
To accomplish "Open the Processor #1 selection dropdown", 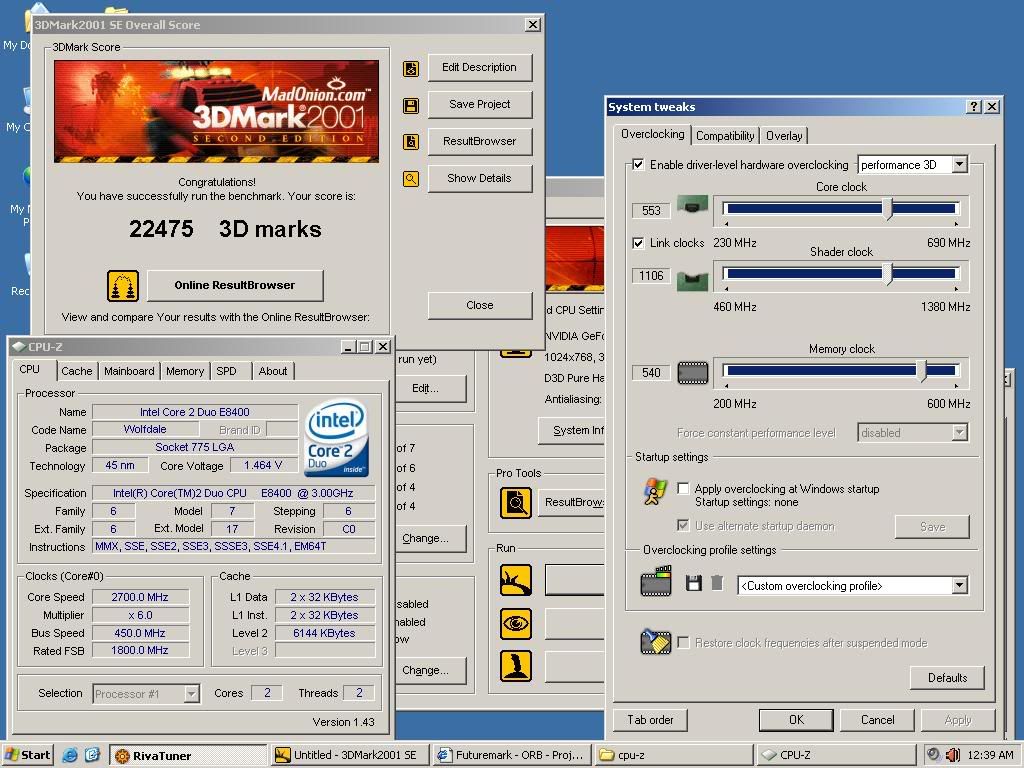I will click(191, 694).
